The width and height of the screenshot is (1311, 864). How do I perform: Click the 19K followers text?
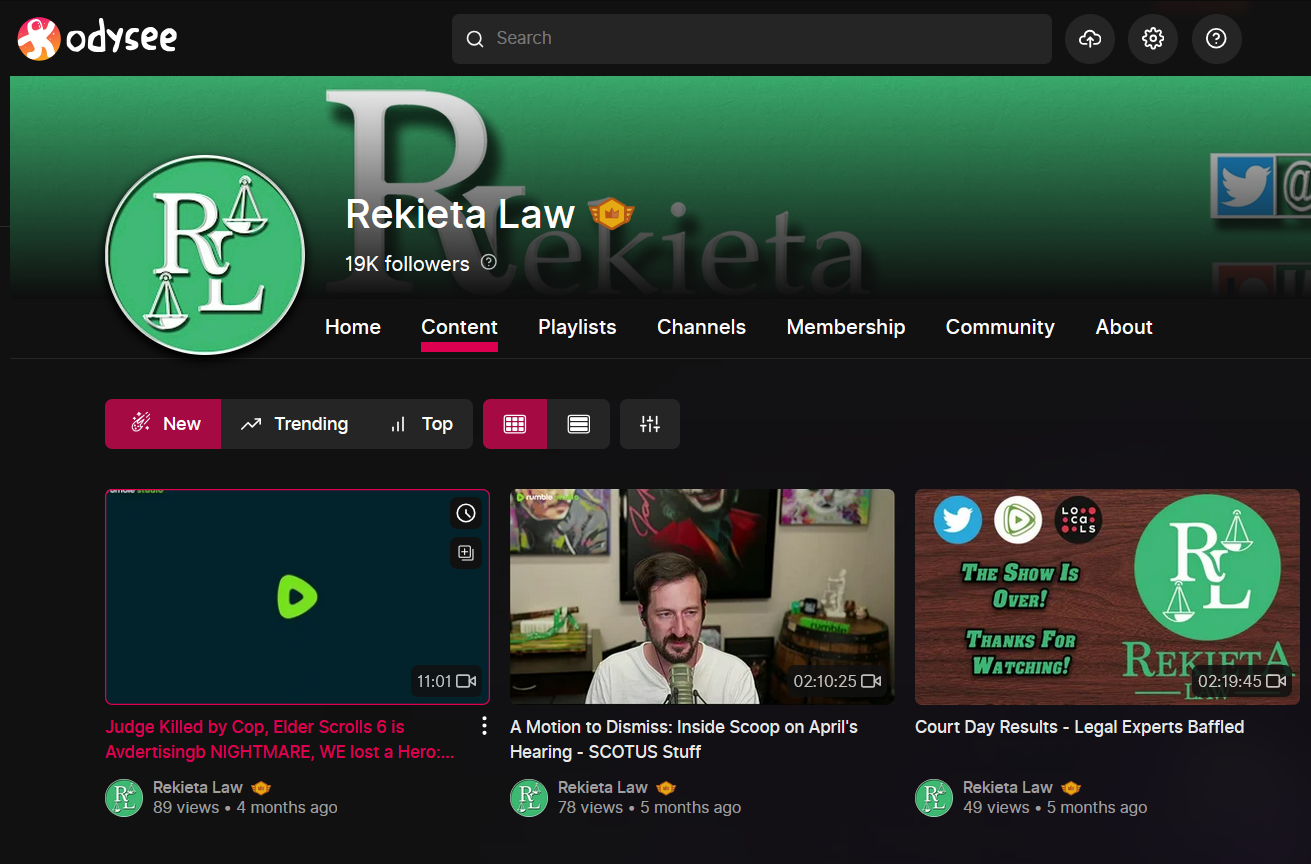pos(407,263)
